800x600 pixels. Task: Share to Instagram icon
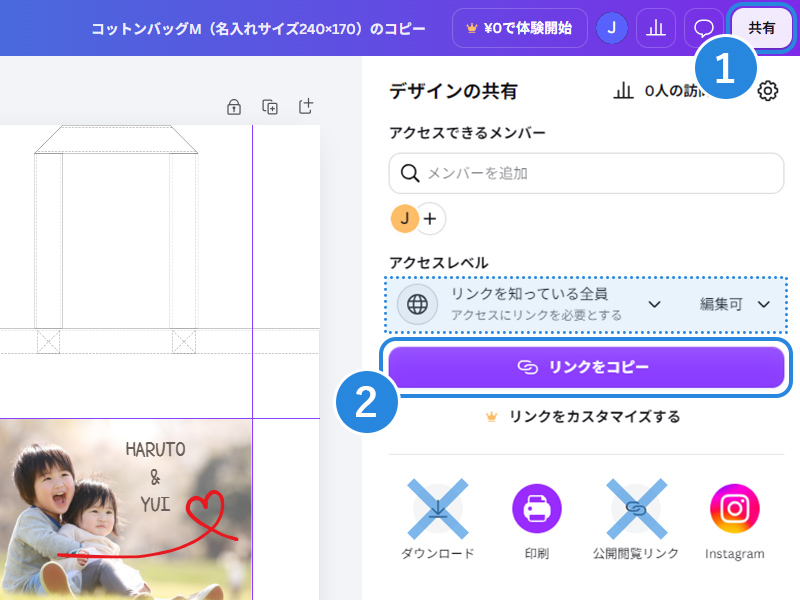735,520
